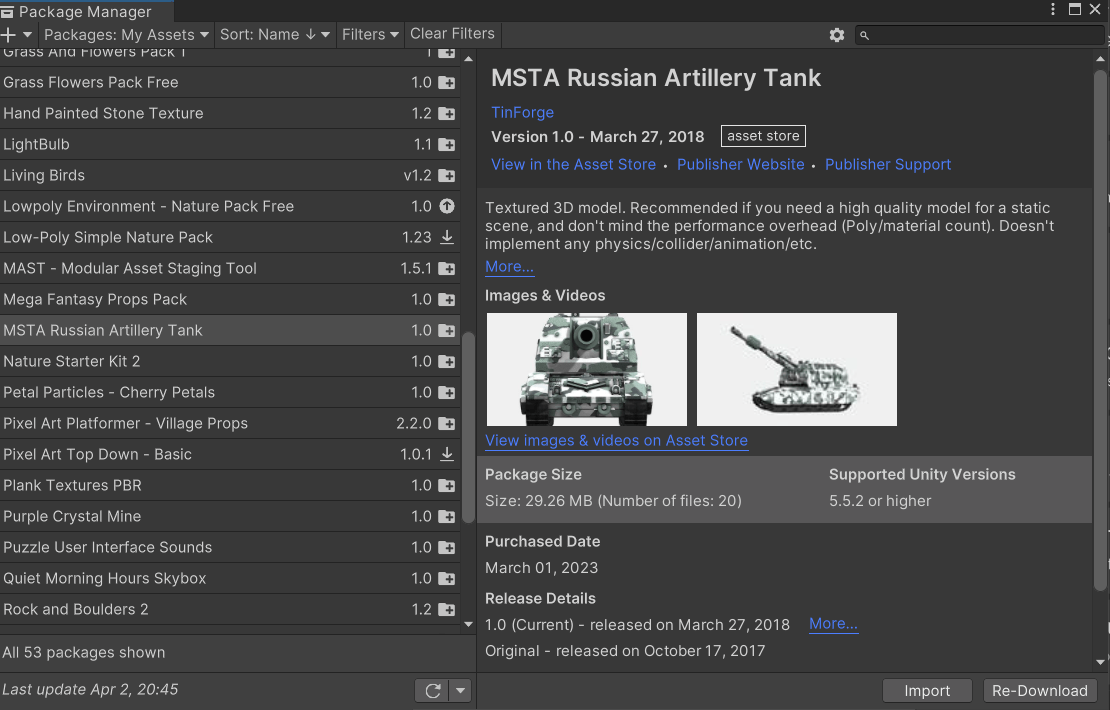Select the Nature Starter Kit 2 package
Screen dimensions: 1110x710
click(x=229, y=362)
